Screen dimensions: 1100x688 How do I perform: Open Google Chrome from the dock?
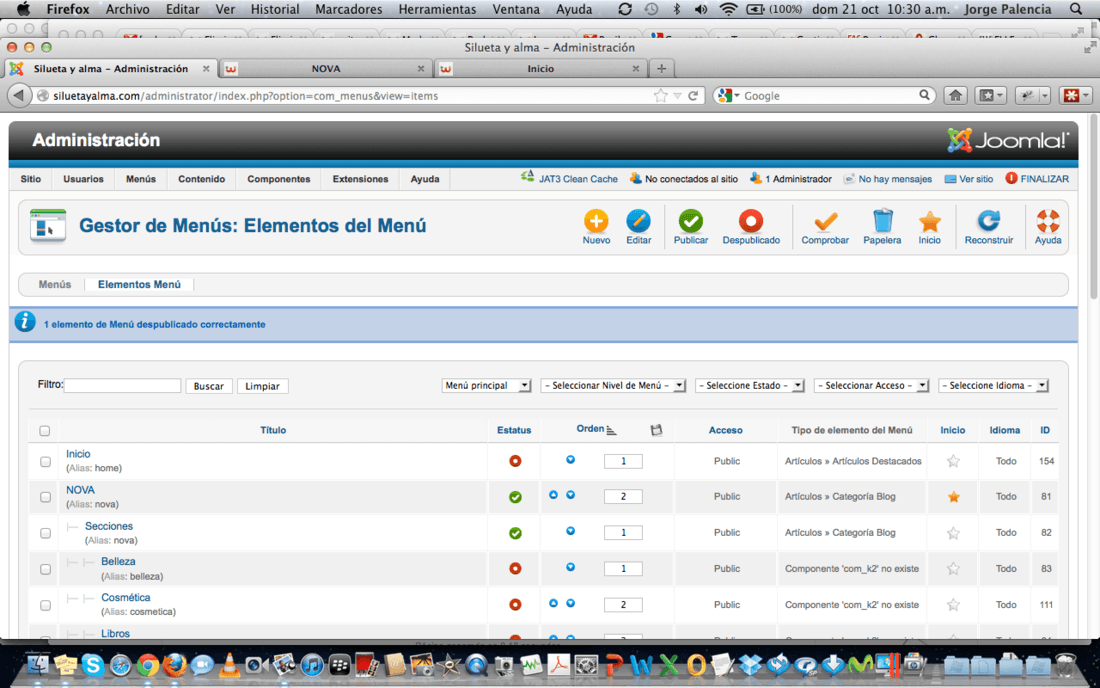click(147, 665)
